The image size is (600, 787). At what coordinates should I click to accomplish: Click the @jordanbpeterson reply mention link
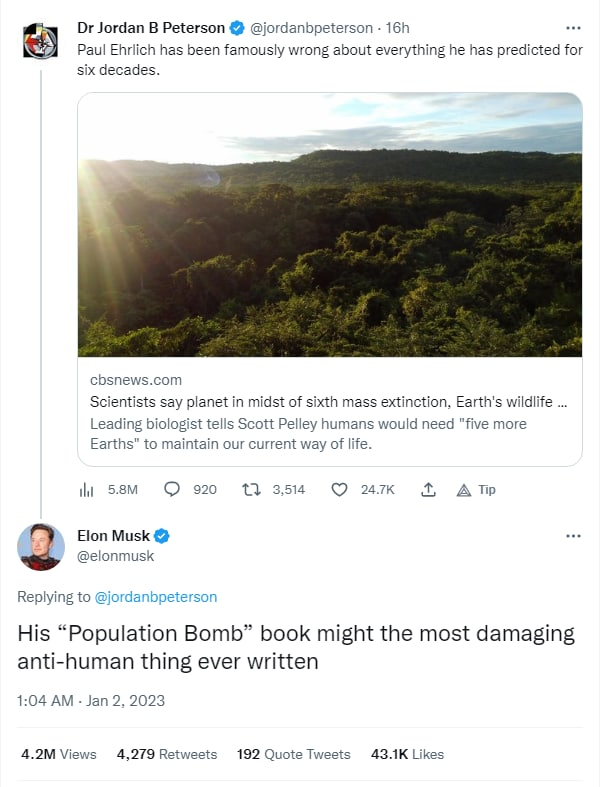point(156,597)
